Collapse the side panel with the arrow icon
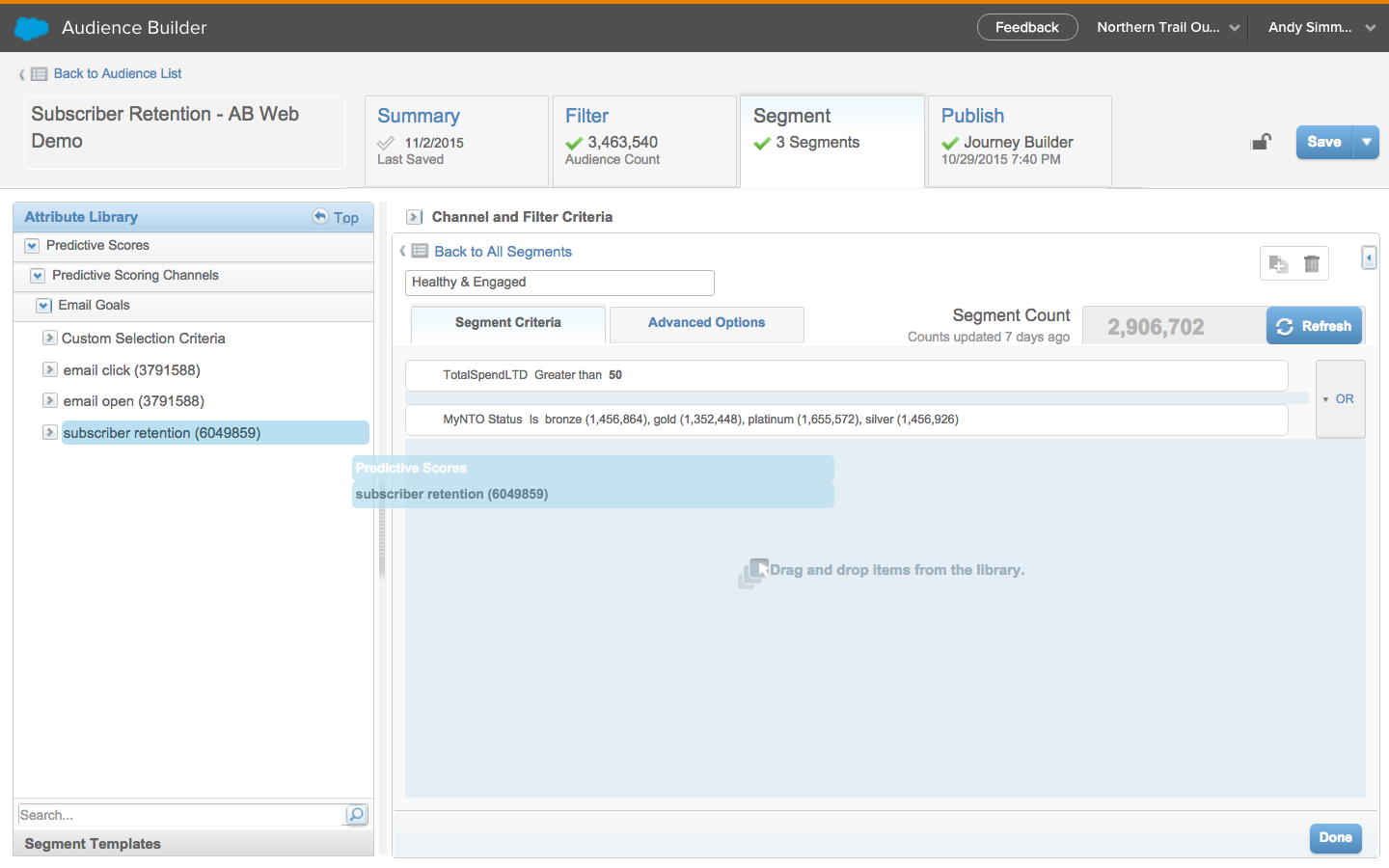The height and width of the screenshot is (868, 1389). tap(1369, 258)
